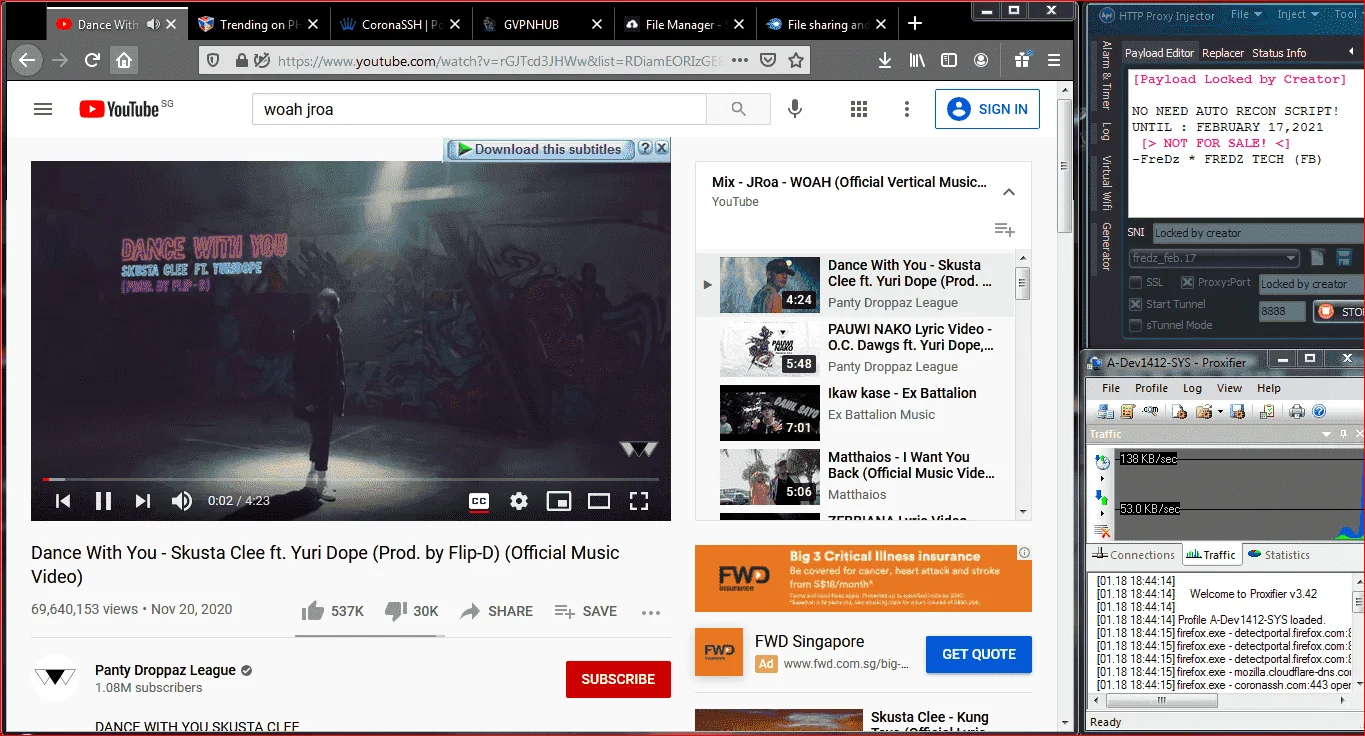This screenshot has height=736, width=1365.
Task: Subscribe to Panty Droppaz League
Action: point(618,679)
